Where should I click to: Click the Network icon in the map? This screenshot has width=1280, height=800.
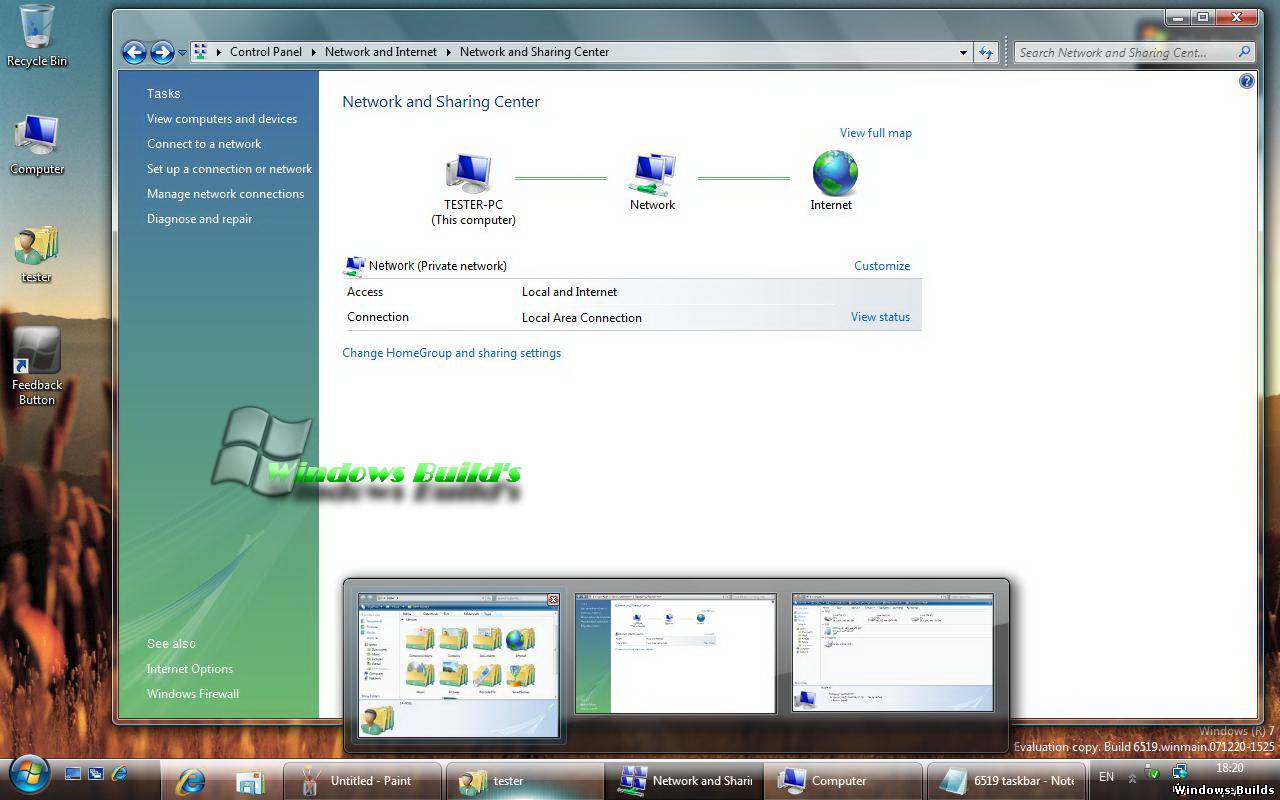tap(652, 173)
